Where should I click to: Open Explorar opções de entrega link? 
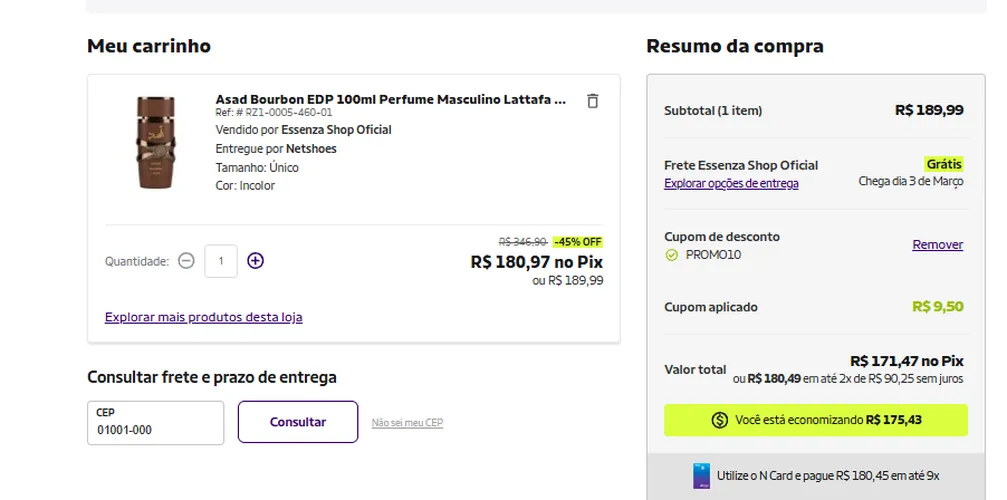pyautogui.click(x=731, y=184)
